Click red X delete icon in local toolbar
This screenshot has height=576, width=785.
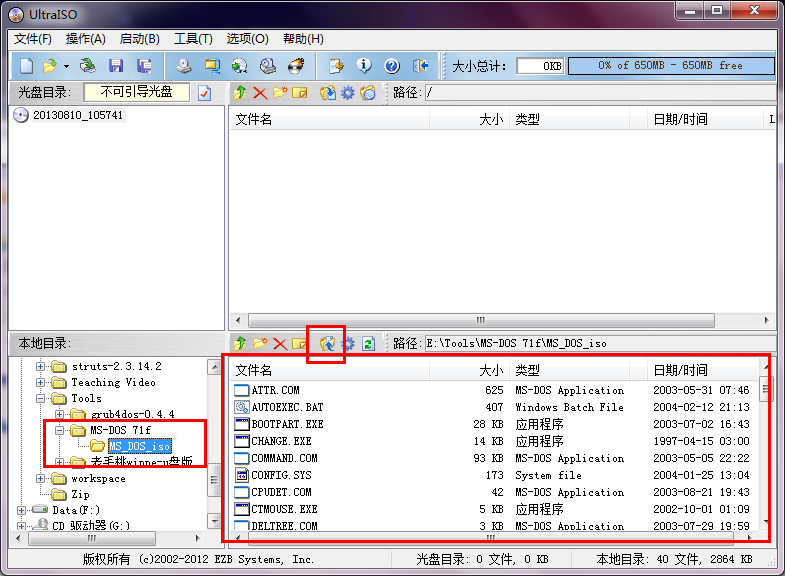point(280,344)
